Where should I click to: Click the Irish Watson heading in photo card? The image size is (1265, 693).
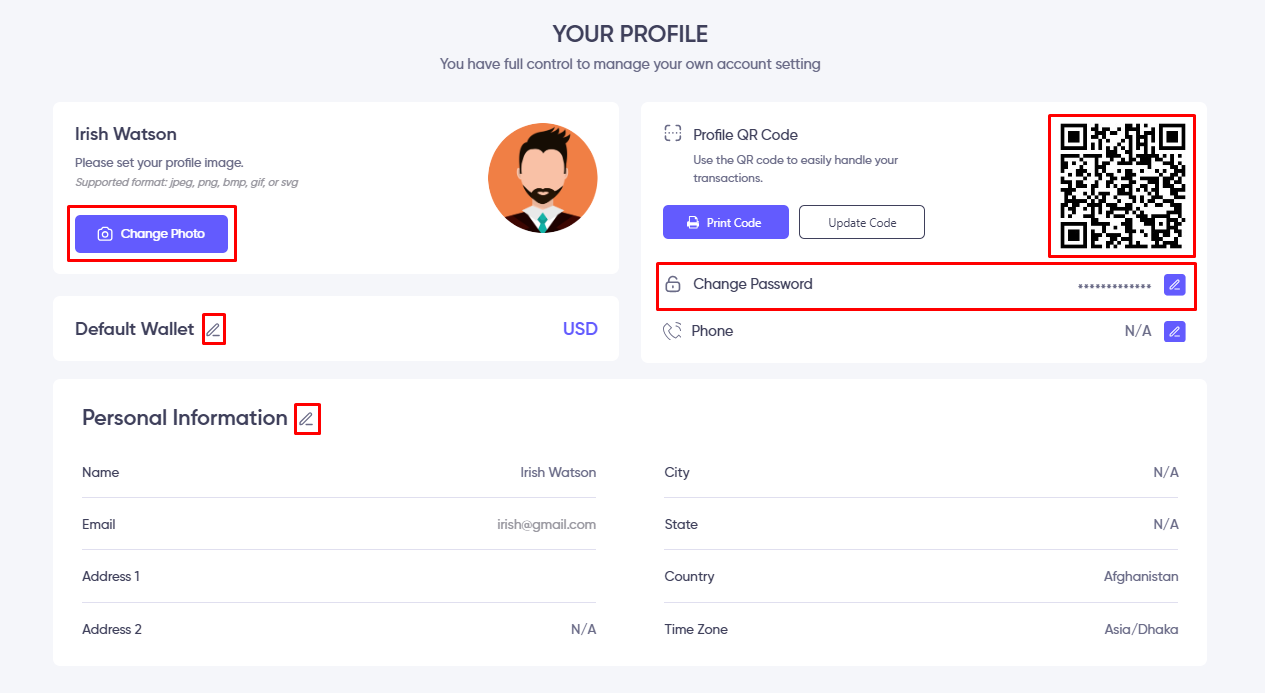point(126,134)
